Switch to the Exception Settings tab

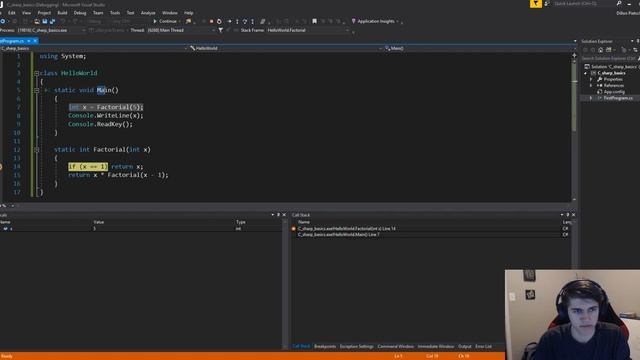356,347
